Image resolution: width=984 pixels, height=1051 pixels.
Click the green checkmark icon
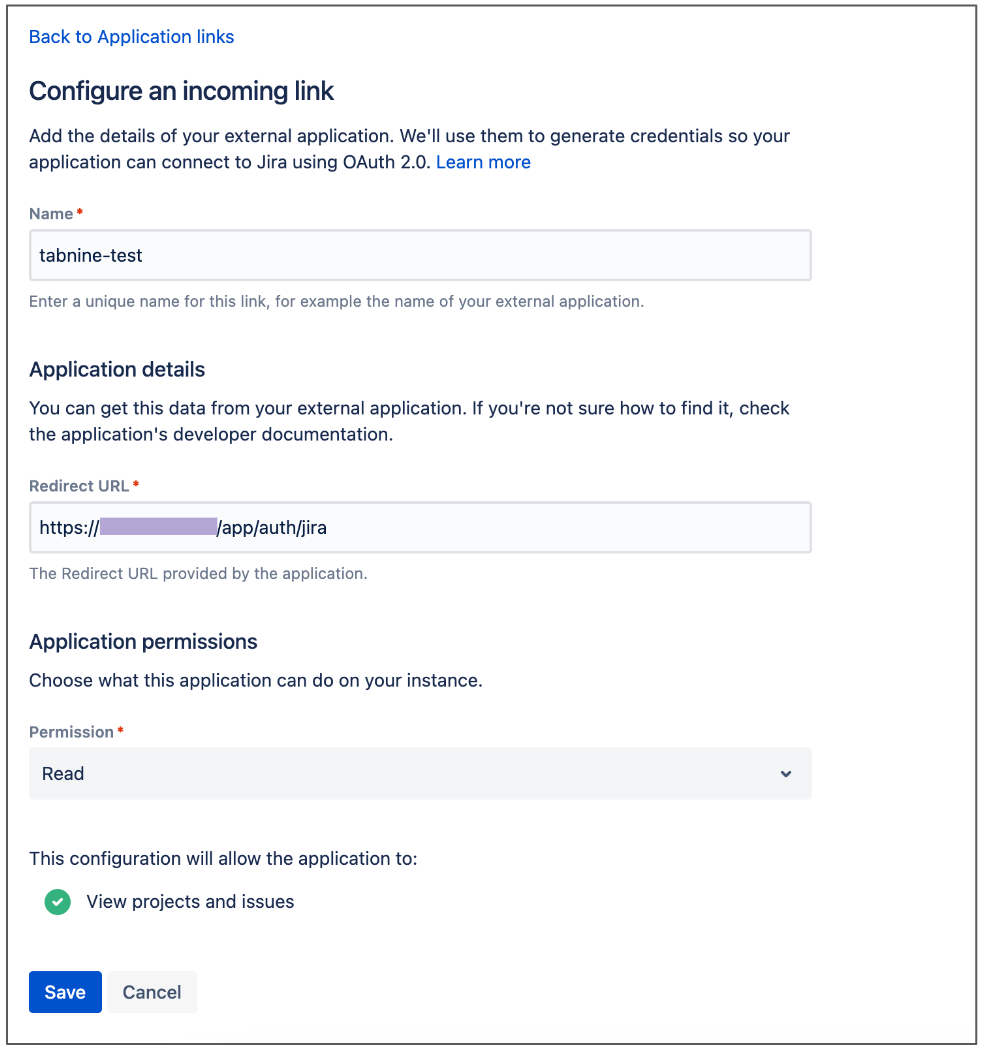58,902
